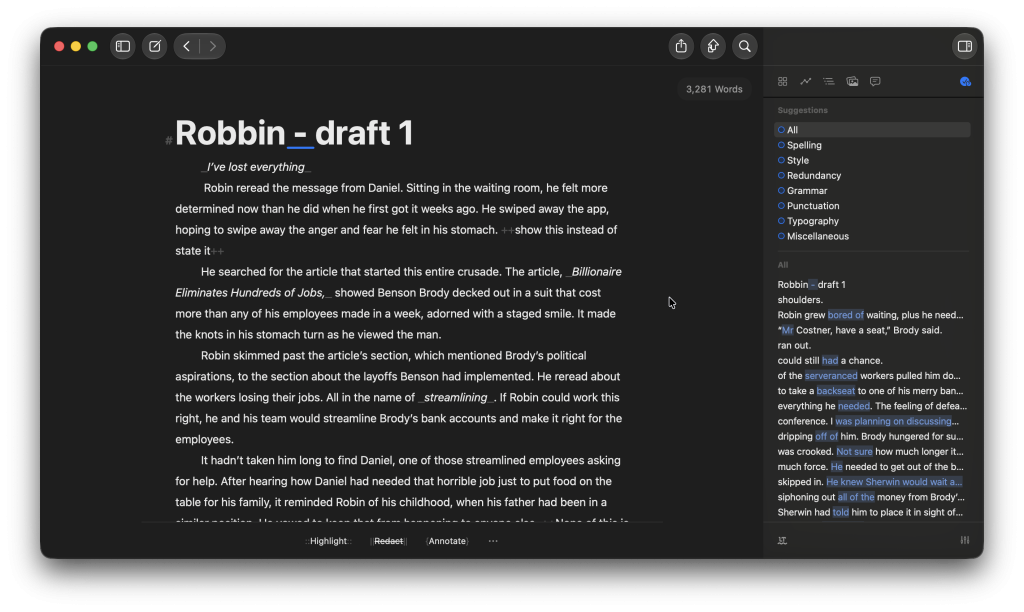This screenshot has width=1024, height=612.
Task: Click the 3,281 Words counter
Action: tap(714, 89)
